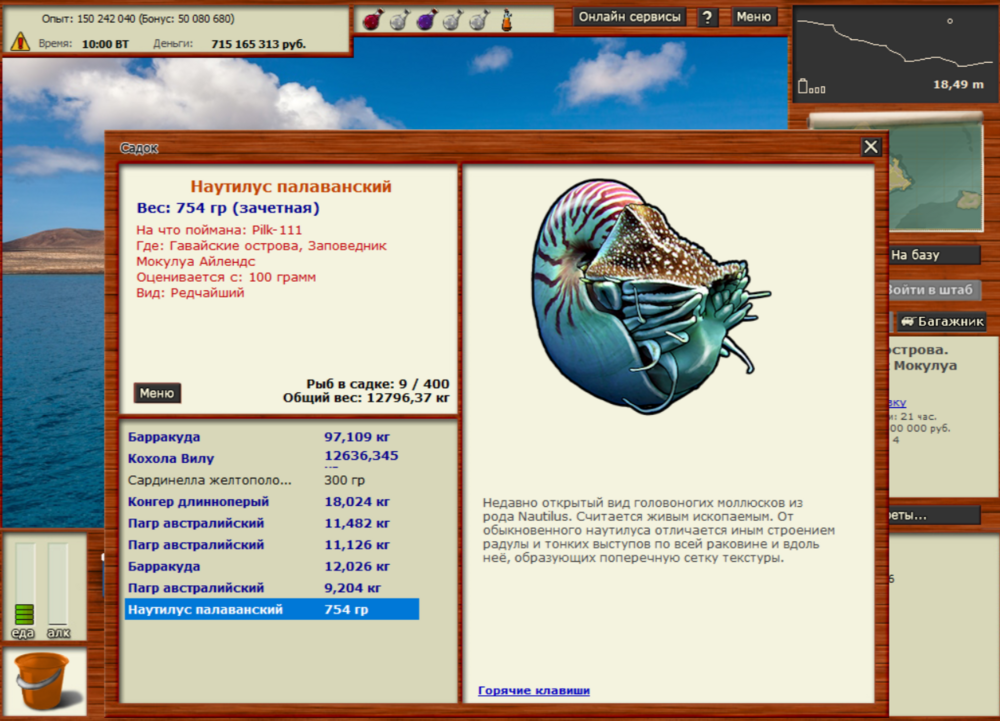Click the warning triangle beside Время
The height and width of the screenshot is (721, 1000).
(x=19, y=41)
